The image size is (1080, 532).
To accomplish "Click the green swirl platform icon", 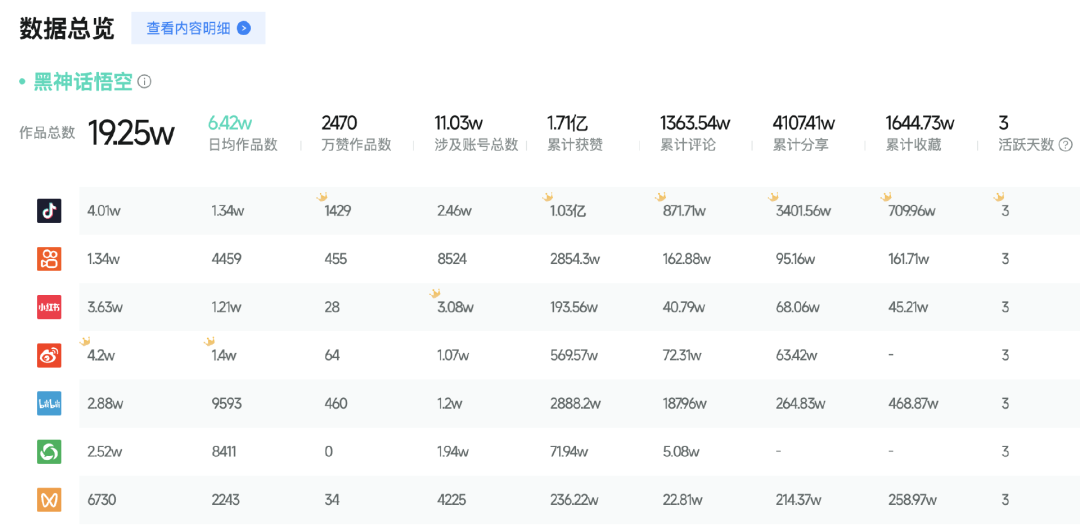I will [49, 452].
